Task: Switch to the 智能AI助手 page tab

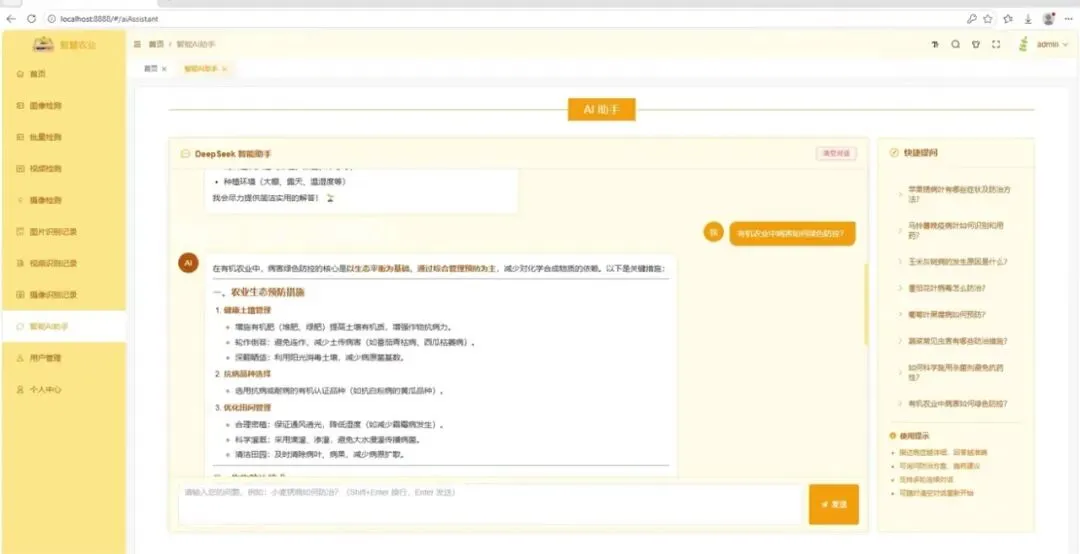Action: pos(200,69)
